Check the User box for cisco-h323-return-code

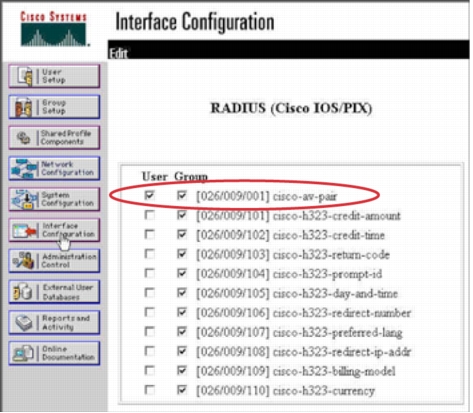[150, 254]
